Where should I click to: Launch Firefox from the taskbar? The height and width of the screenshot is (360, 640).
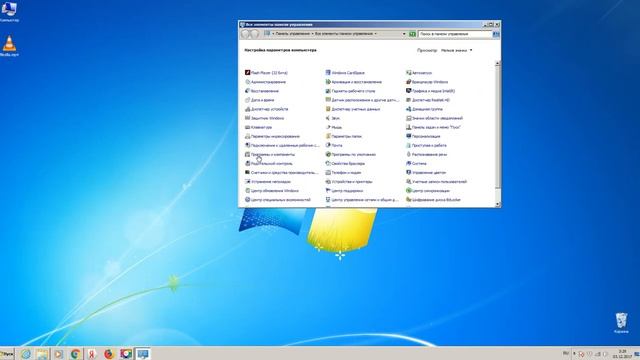109,354
